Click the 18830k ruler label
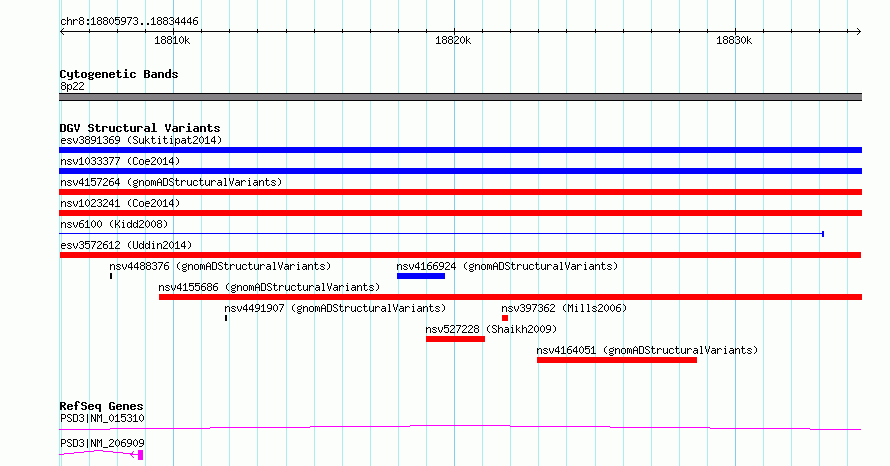This screenshot has height=466, width=890. (x=734, y=40)
